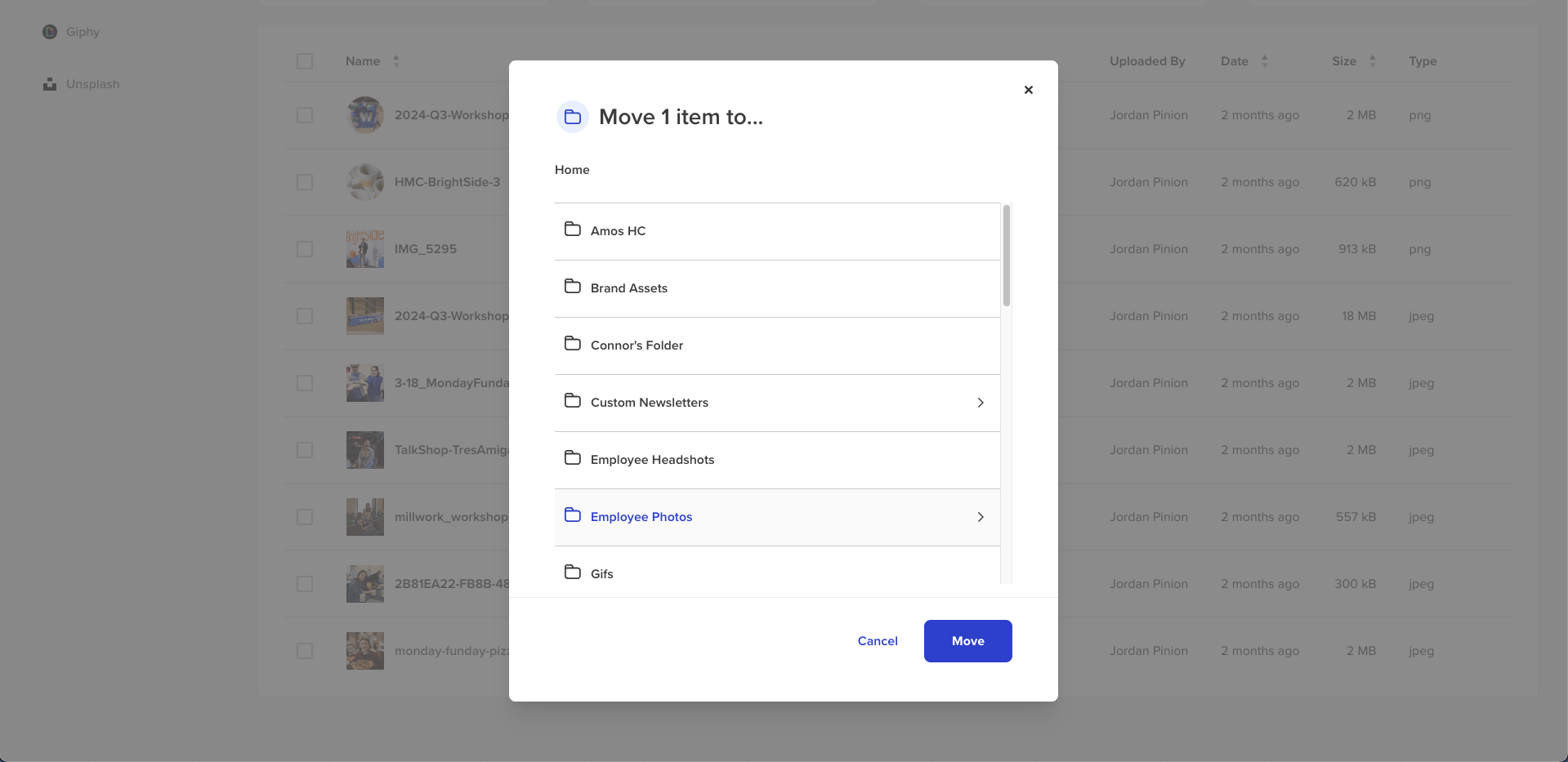Check the box for IMG_5295
Viewport: 1568px width, 762px height.
(x=305, y=249)
